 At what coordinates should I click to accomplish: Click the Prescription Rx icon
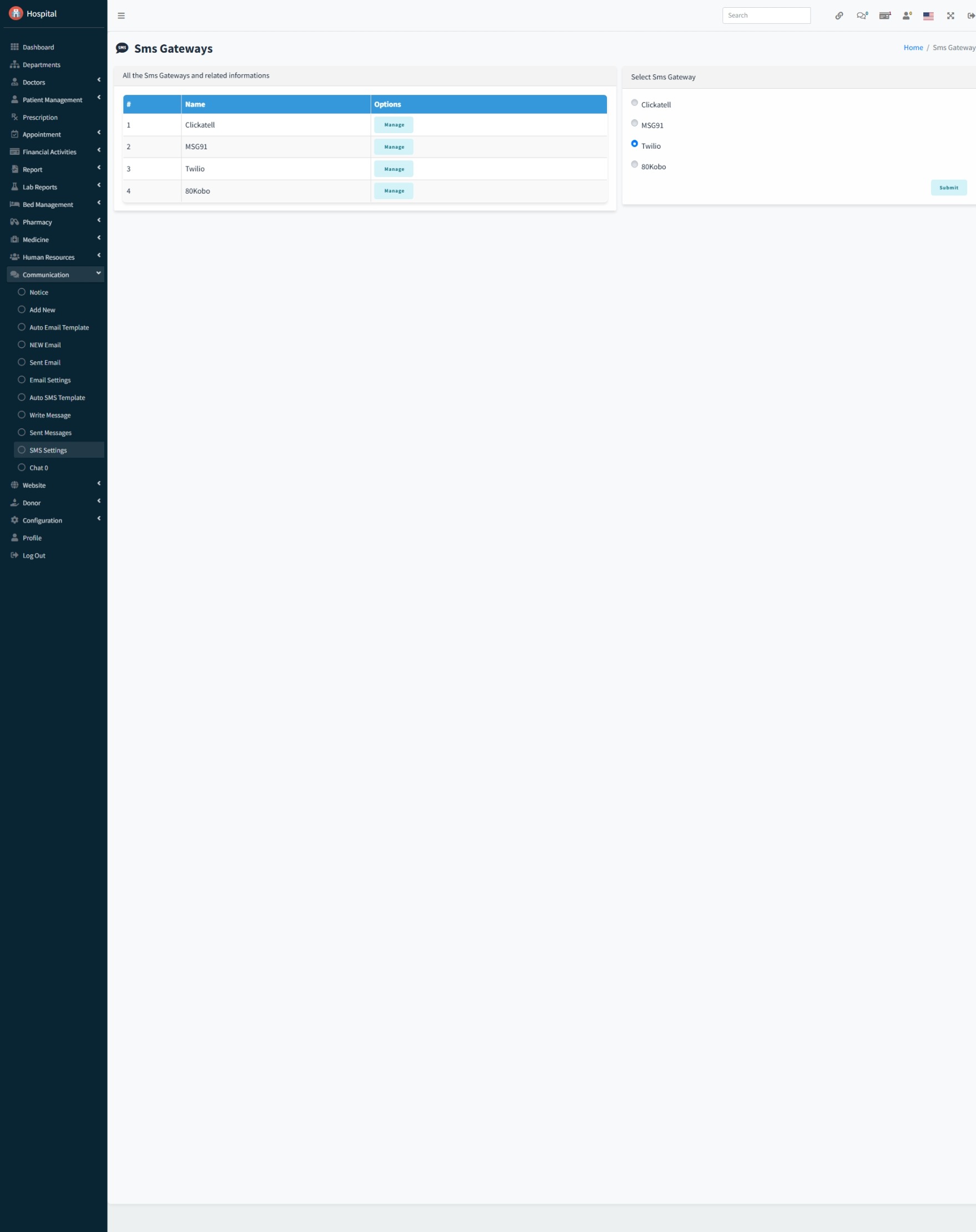15,117
